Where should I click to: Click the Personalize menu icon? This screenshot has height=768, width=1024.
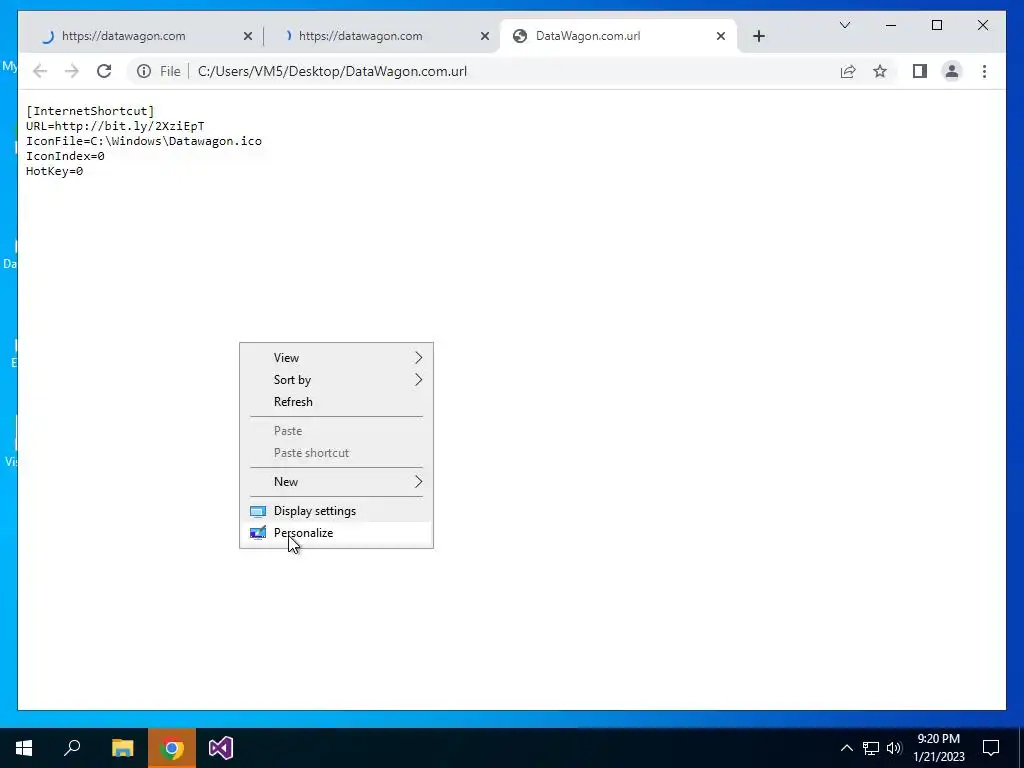[258, 533]
